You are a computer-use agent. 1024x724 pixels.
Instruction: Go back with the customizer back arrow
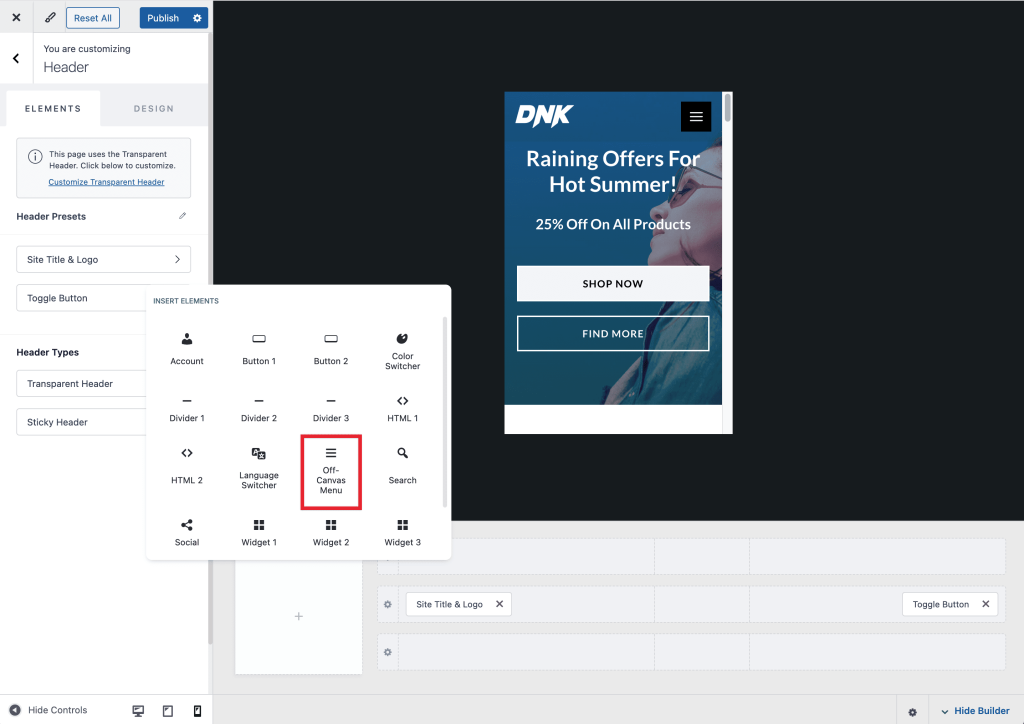pyautogui.click(x=16, y=58)
